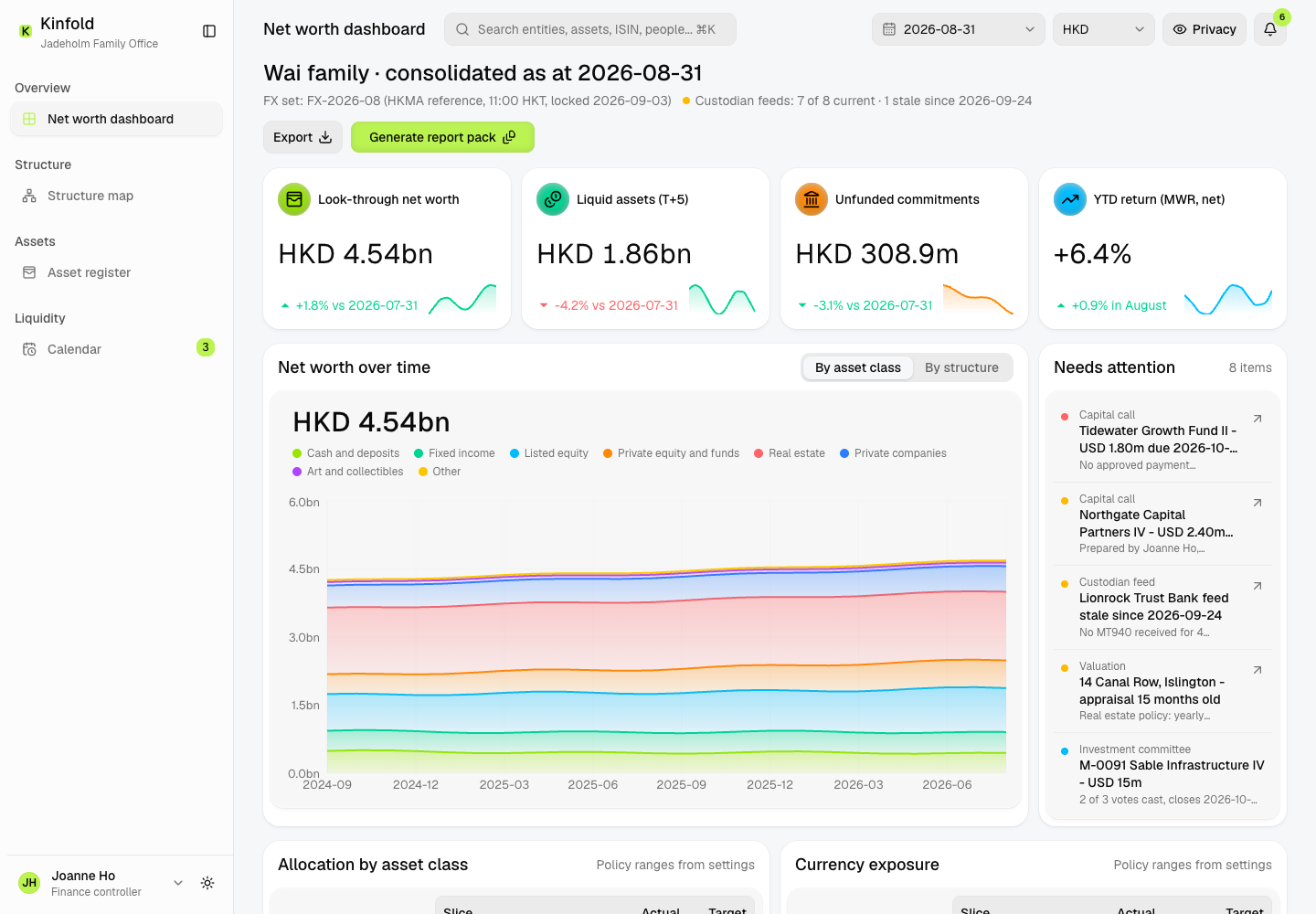Click Generate report pack button

point(442,137)
